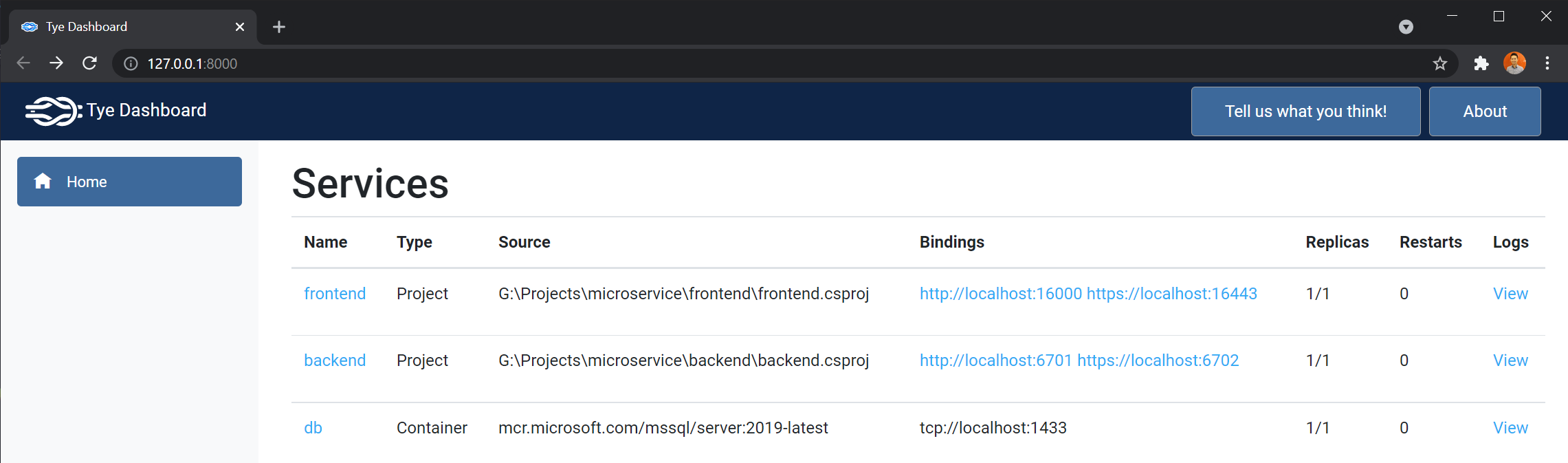Image resolution: width=1568 pixels, height=463 pixels.
Task: Click the Restarts column header
Action: [1431, 242]
